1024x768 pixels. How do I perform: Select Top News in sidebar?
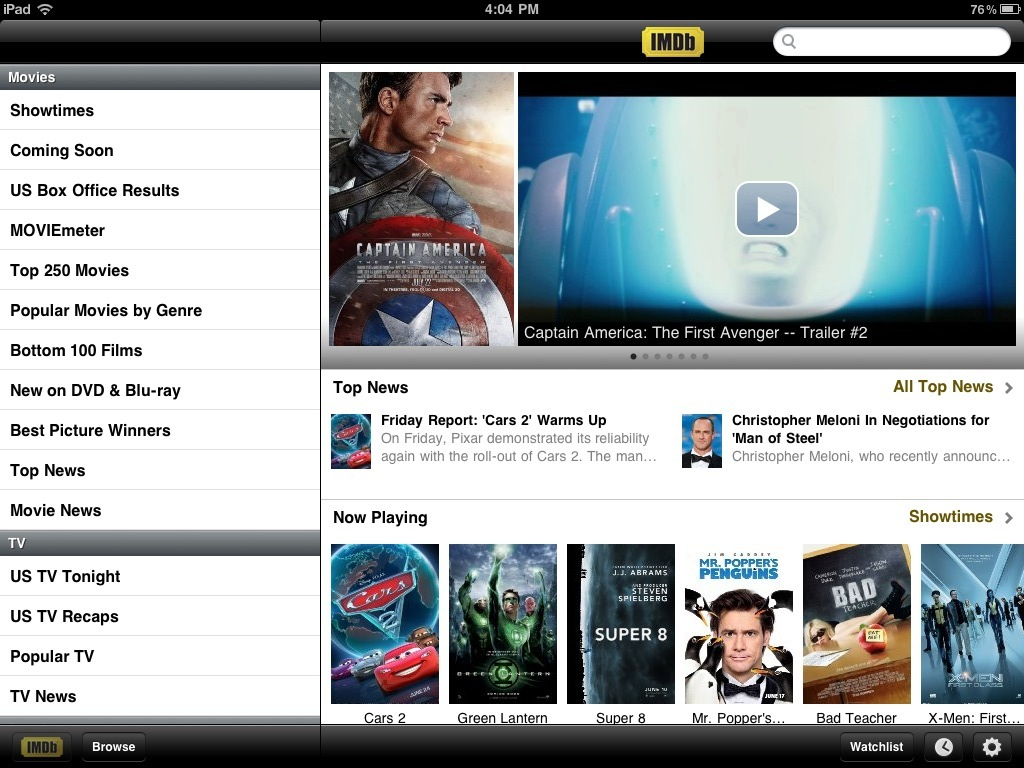click(x=160, y=470)
